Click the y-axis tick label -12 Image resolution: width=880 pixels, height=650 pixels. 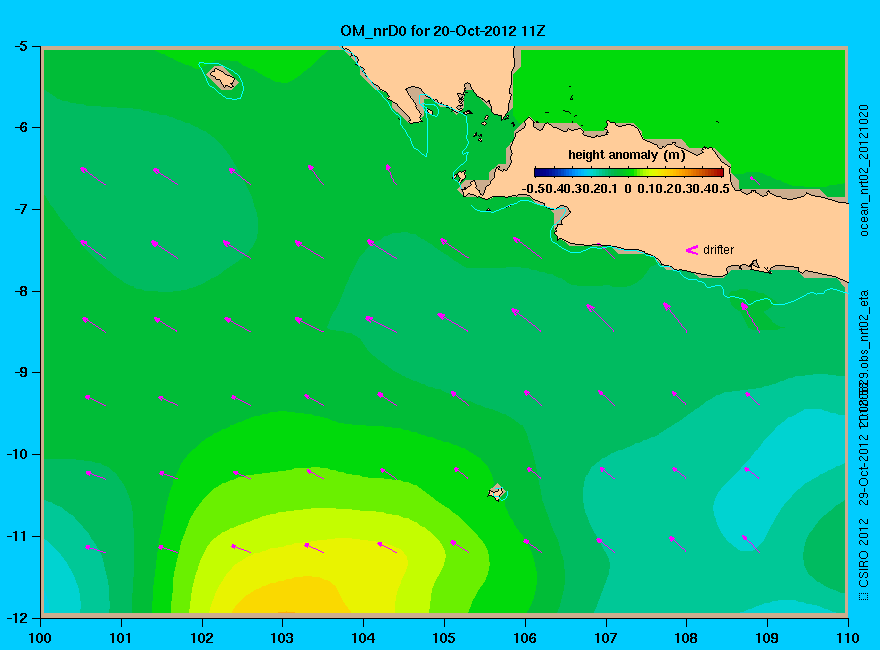click(x=17, y=617)
